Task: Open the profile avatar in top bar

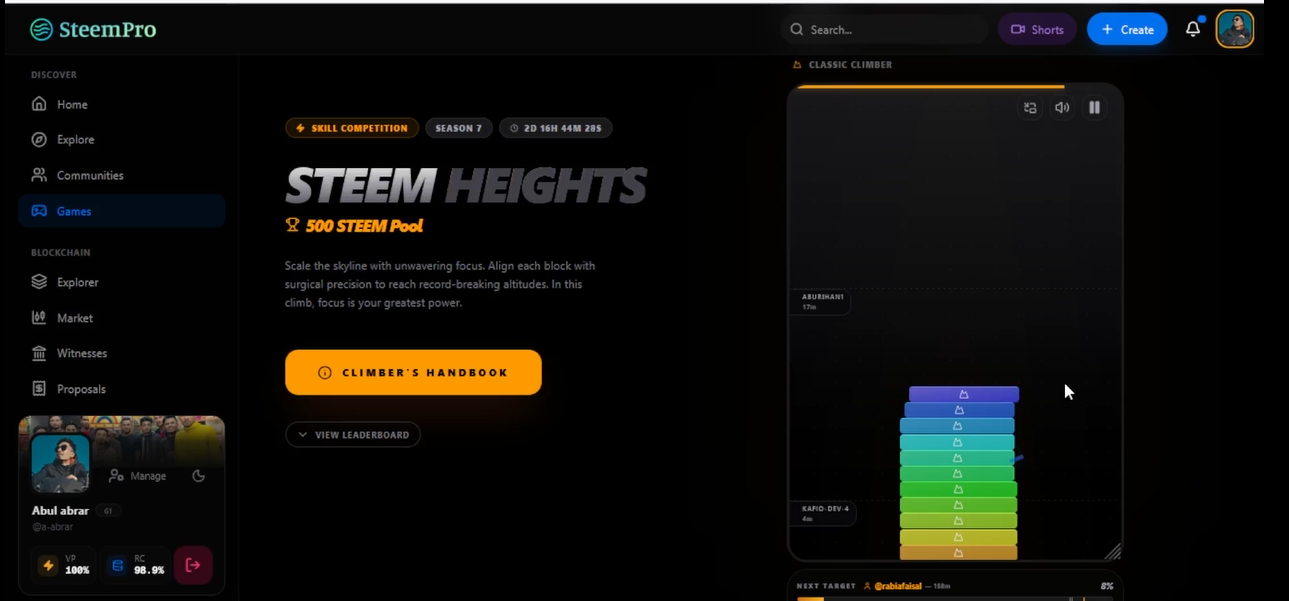Action: 1235,29
